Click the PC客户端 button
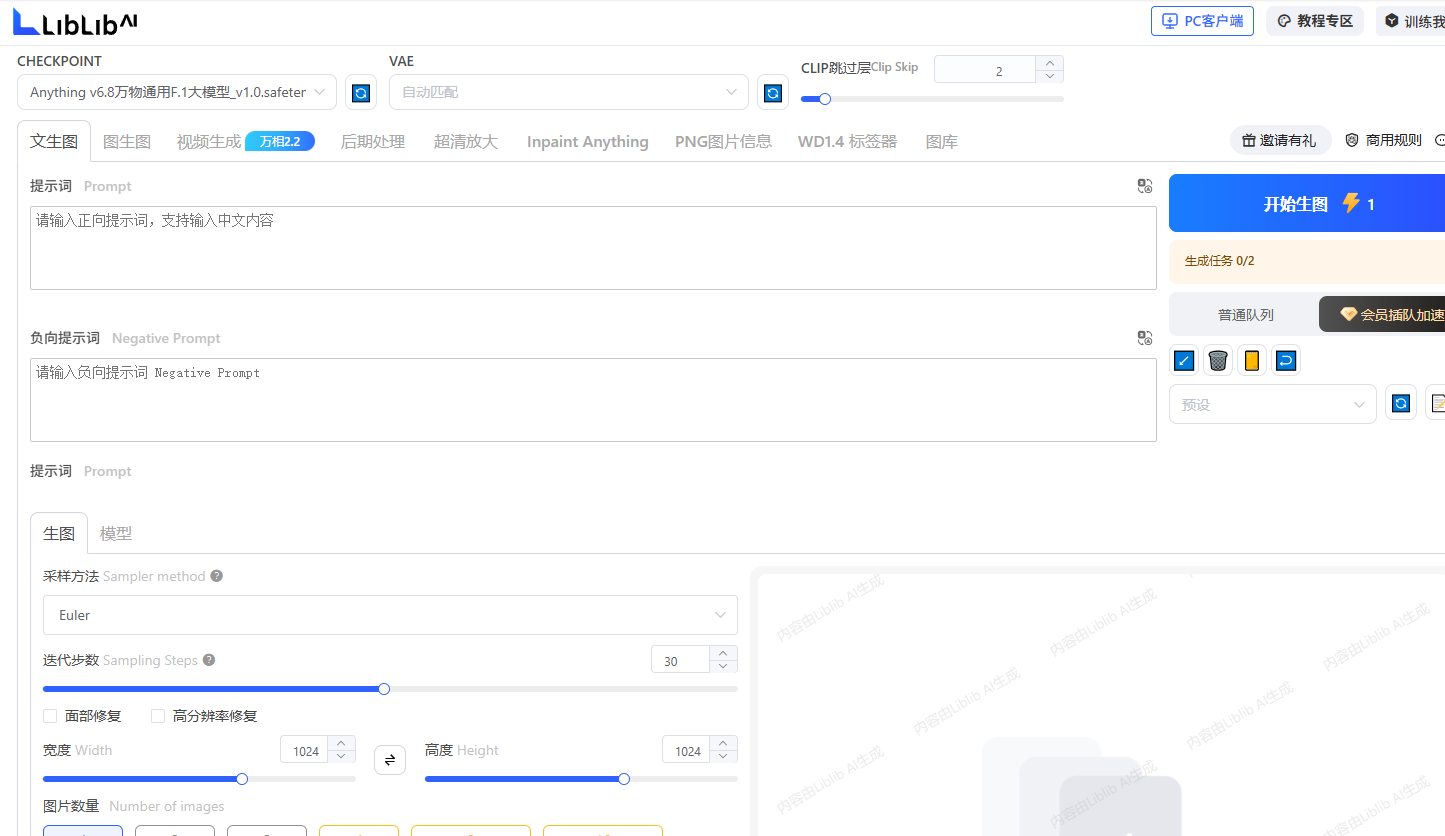 coord(1202,21)
